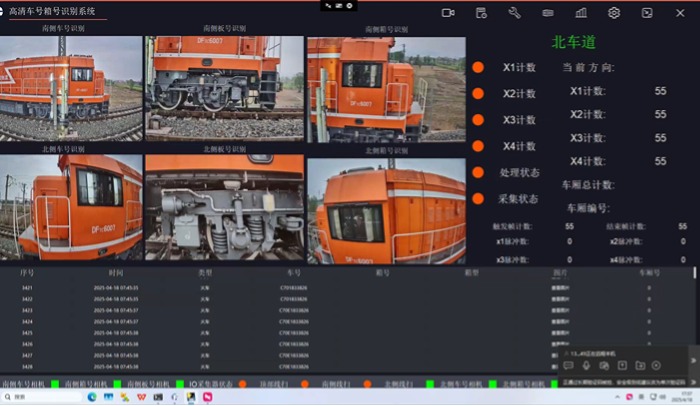Click the orange X3计数 indicator
The width and height of the screenshot is (700, 406).
[x=478, y=120]
